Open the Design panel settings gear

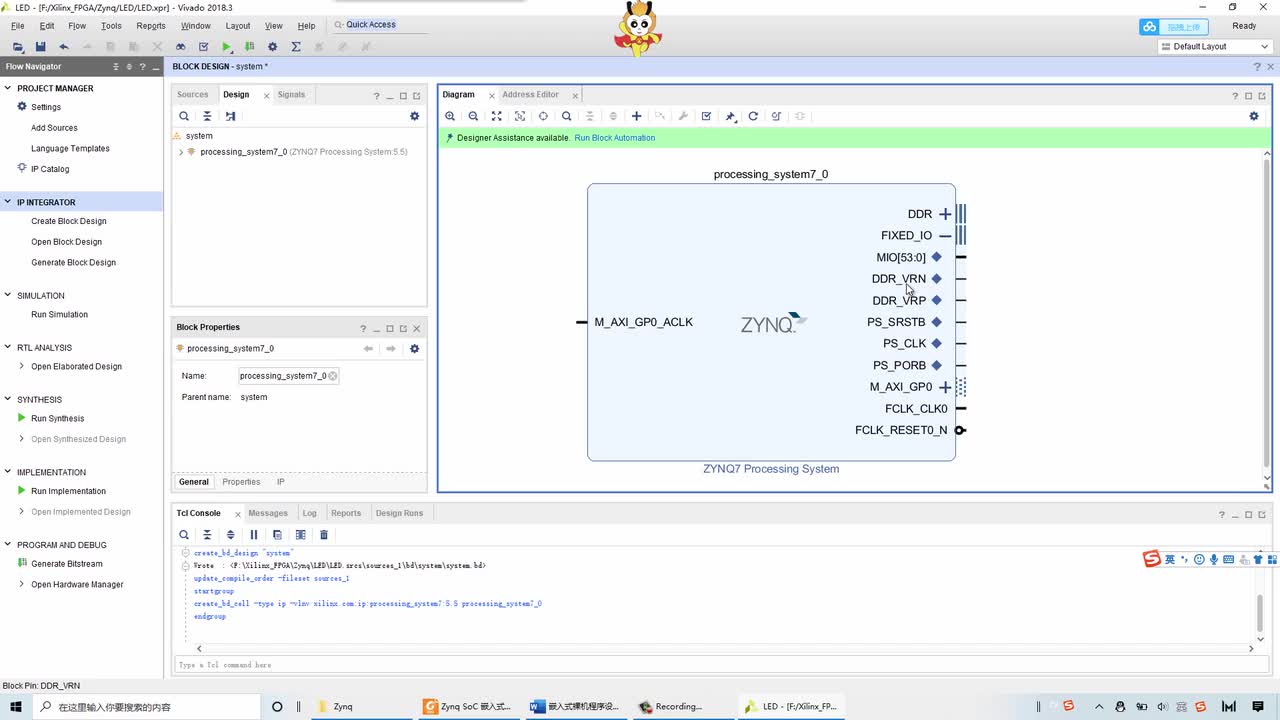point(414,116)
